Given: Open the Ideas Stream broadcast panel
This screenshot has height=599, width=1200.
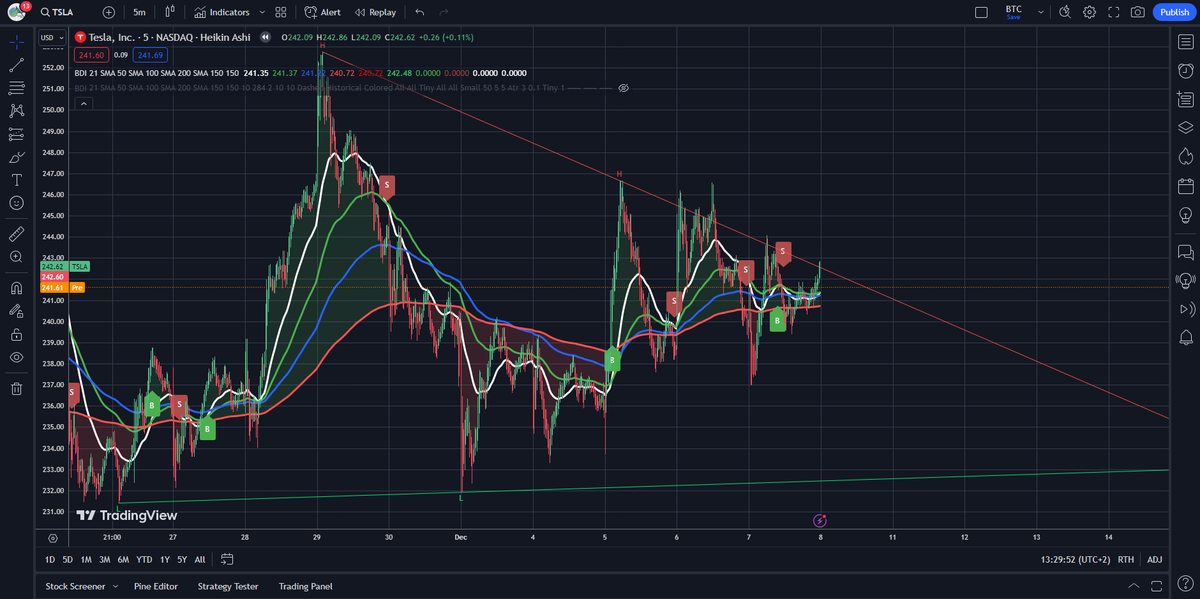Looking at the screenshot, I should pyautogui.click(x=1186, y=280).
